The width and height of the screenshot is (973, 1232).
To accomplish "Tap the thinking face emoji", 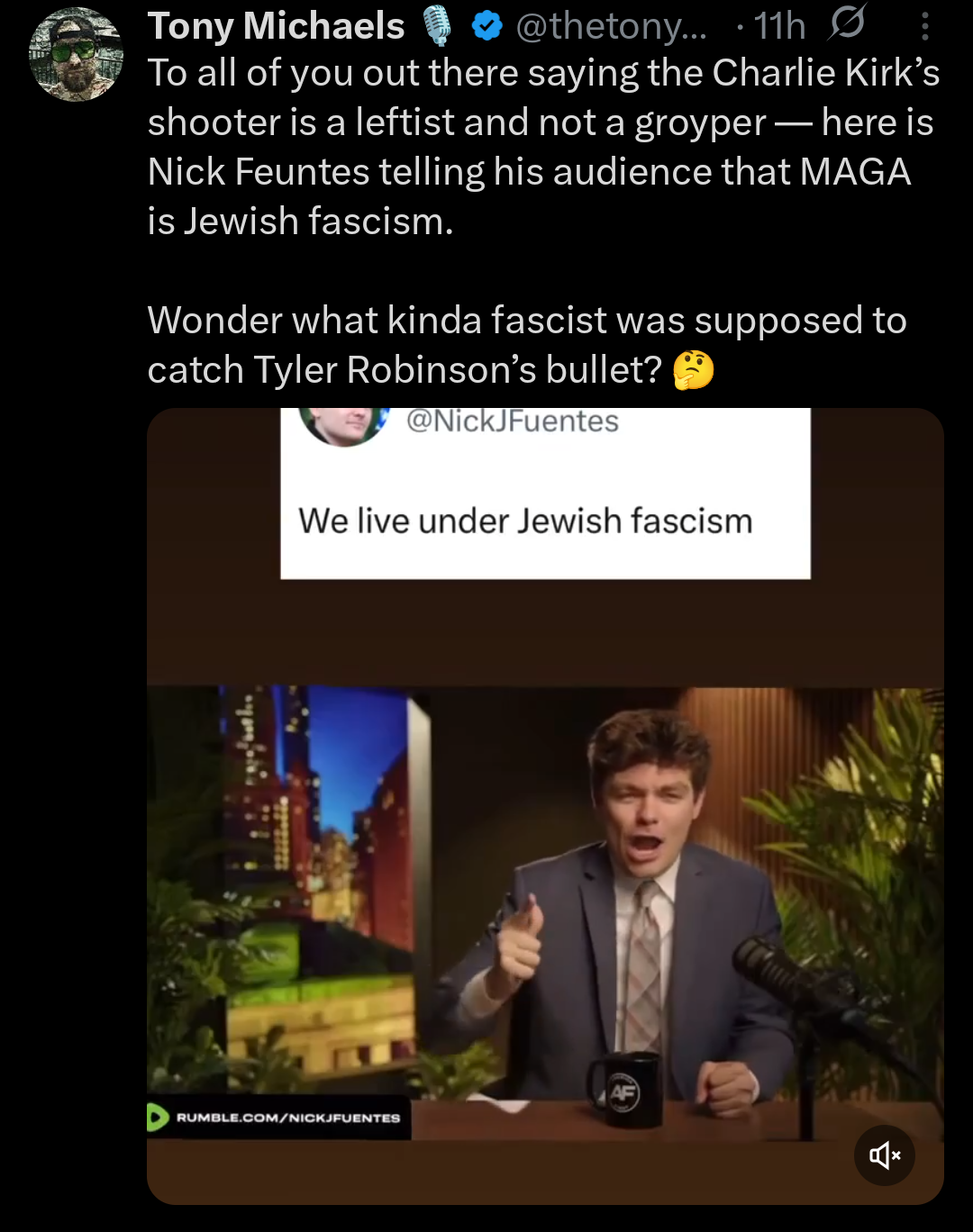I will [x=694, y=370].
